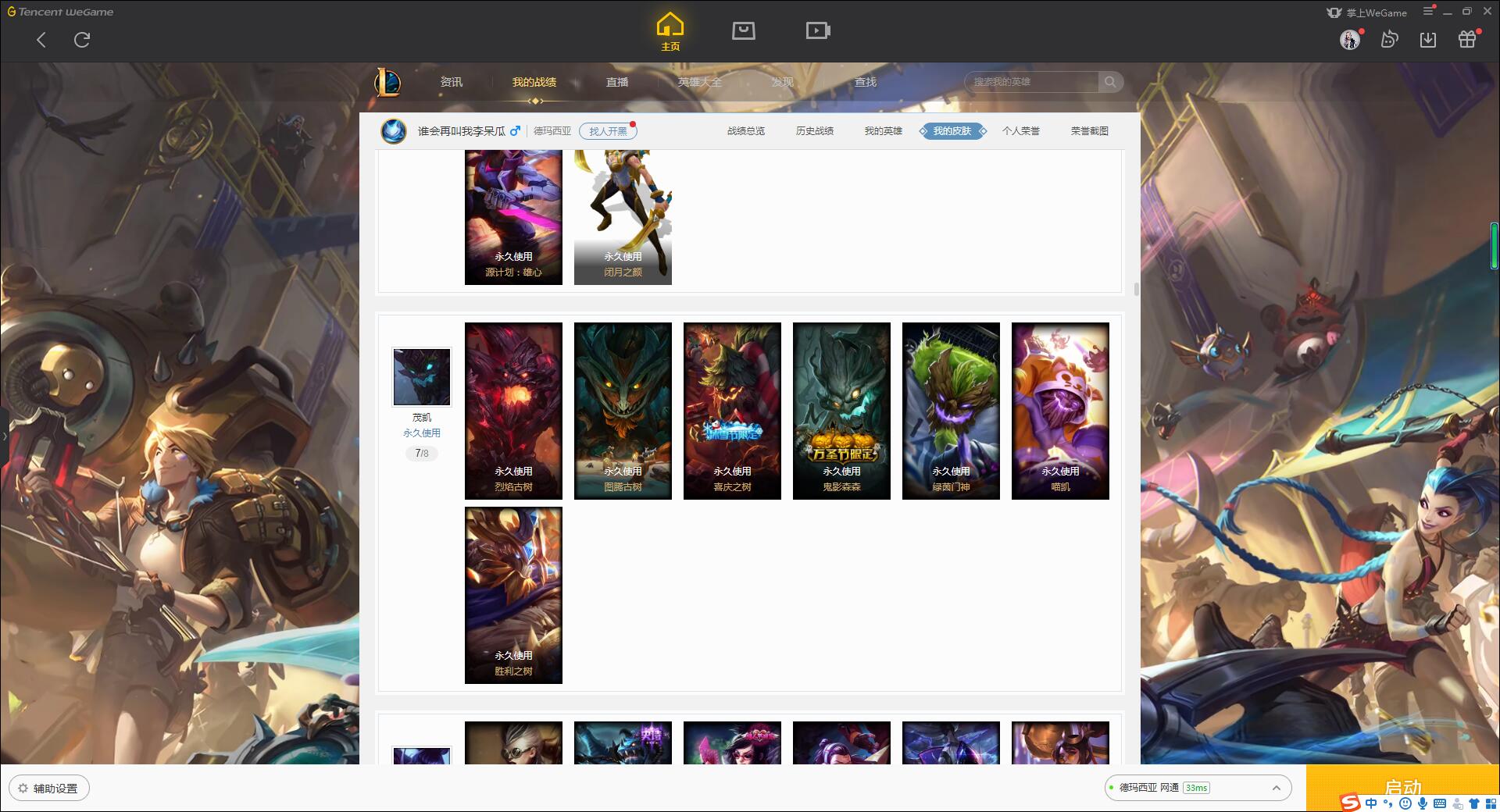Click the 启动 launch button
This screenshot has height=812, width=1500.
pos(1402,787)
